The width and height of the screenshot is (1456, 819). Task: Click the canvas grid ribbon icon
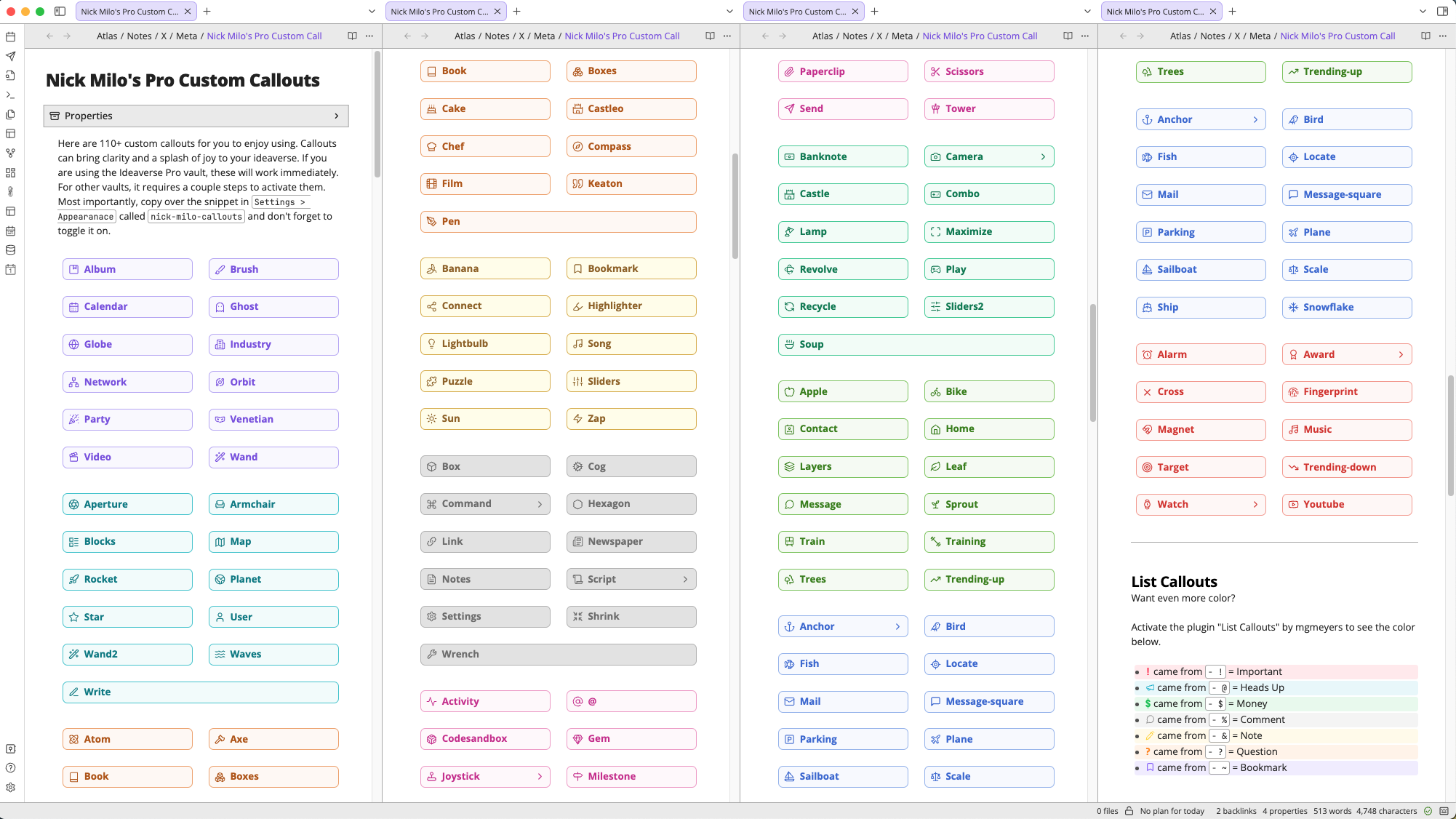coord(10,172)
